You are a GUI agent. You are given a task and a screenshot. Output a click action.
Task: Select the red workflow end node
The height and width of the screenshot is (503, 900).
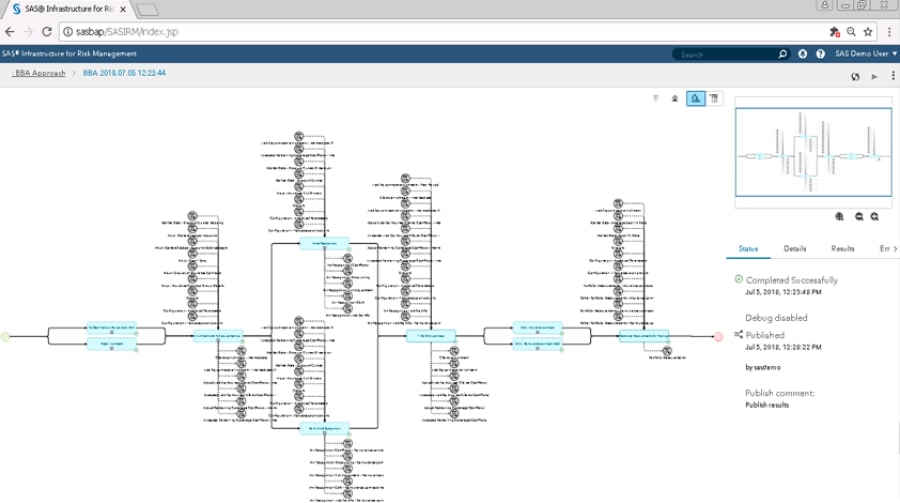(718, 336)
